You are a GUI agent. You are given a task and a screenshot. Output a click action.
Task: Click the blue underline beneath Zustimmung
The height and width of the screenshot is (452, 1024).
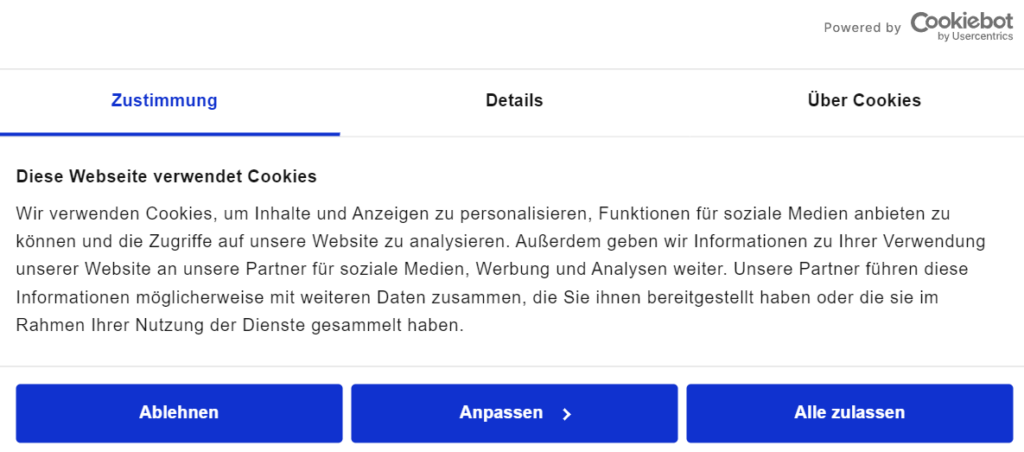coord(170,134)
